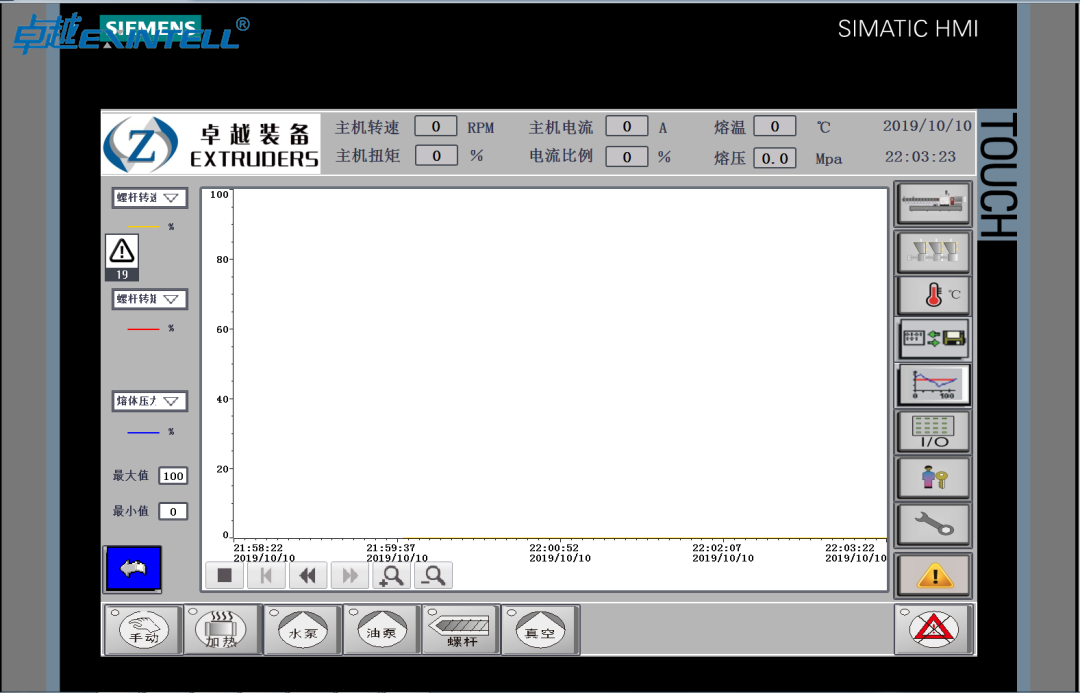Open the wrench maintenance settings screen
The height and width of the screenshot is (693, 1080).
[933, 525]
